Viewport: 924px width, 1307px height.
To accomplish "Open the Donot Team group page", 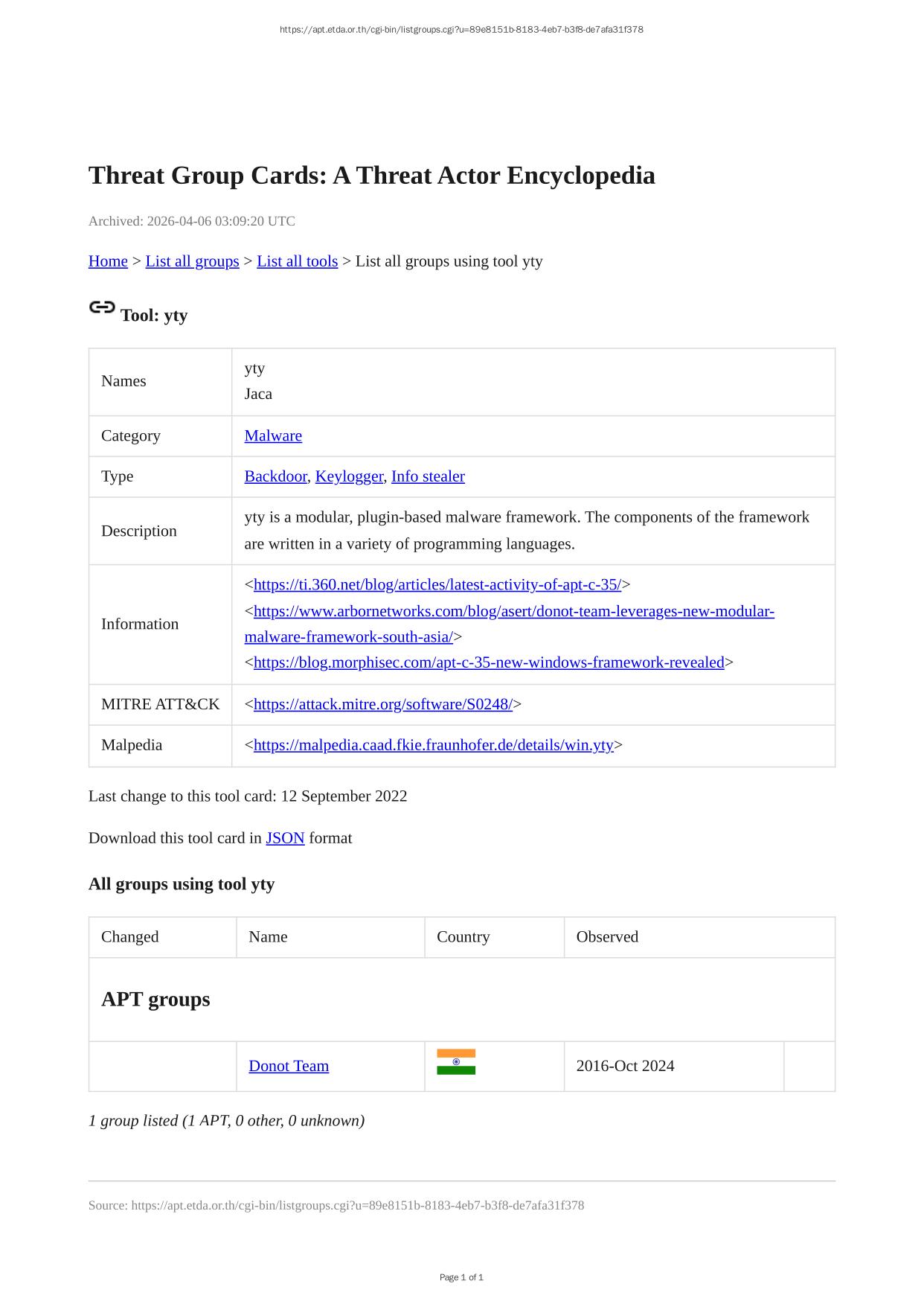I will tap(289, 1066).
